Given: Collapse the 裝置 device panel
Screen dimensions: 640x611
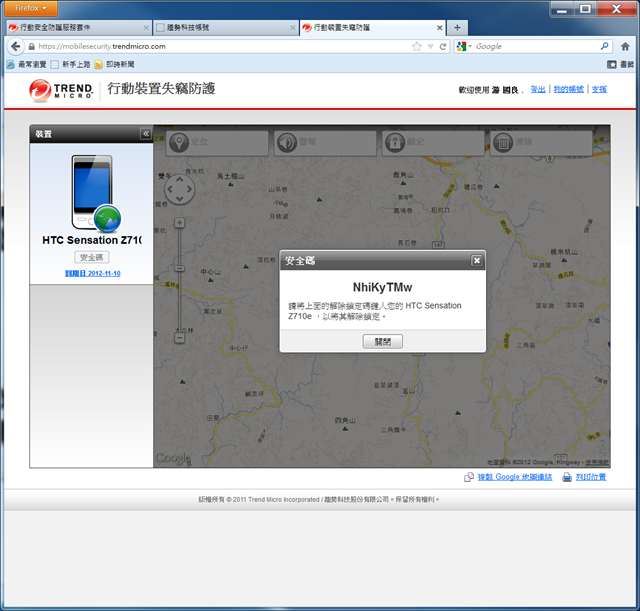Looking at the screenshot, I should [x=146, y=134].
